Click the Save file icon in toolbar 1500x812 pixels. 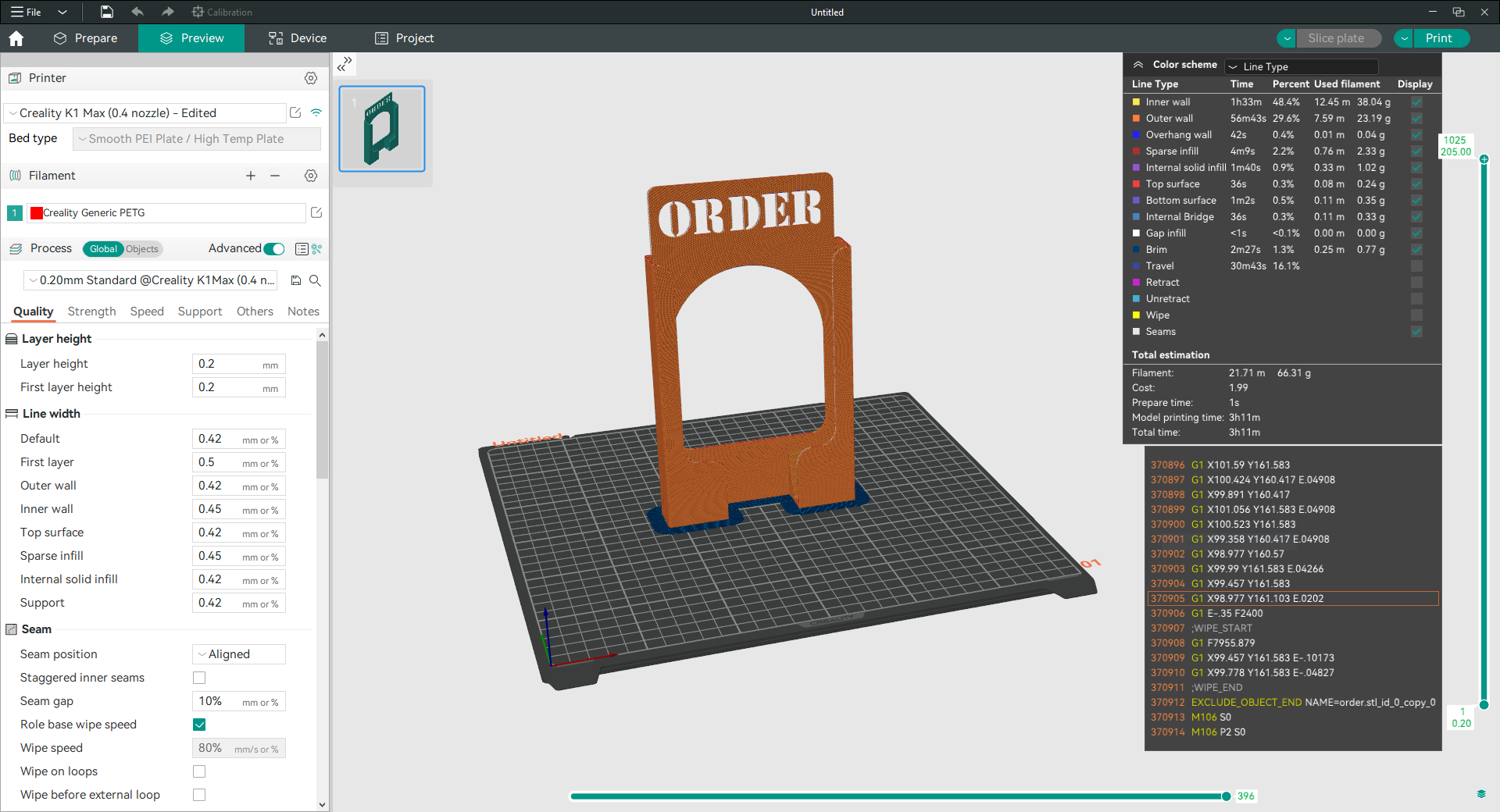click(x=105, y=12)
